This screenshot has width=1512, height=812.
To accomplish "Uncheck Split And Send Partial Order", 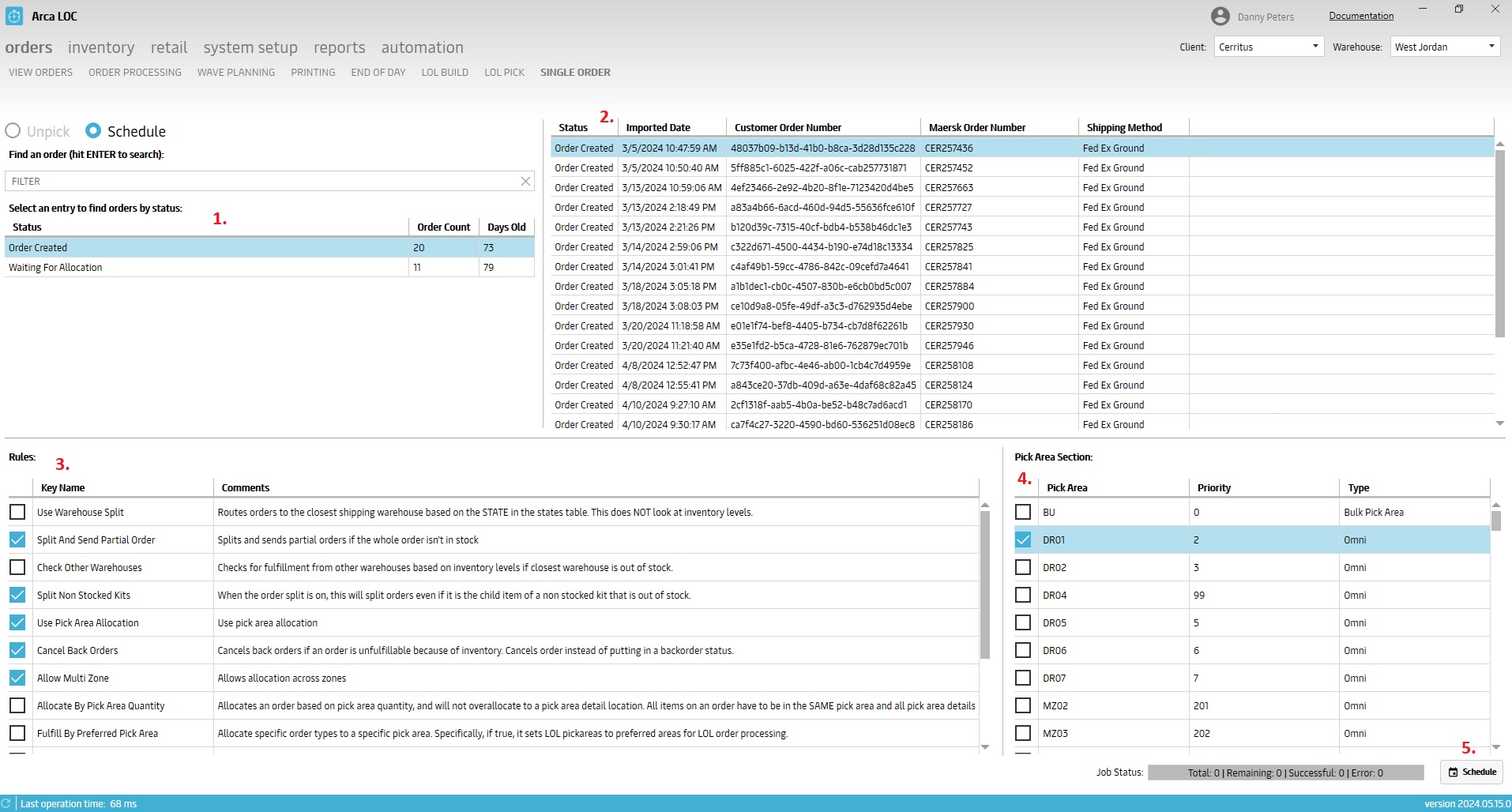I will point(17,539).
